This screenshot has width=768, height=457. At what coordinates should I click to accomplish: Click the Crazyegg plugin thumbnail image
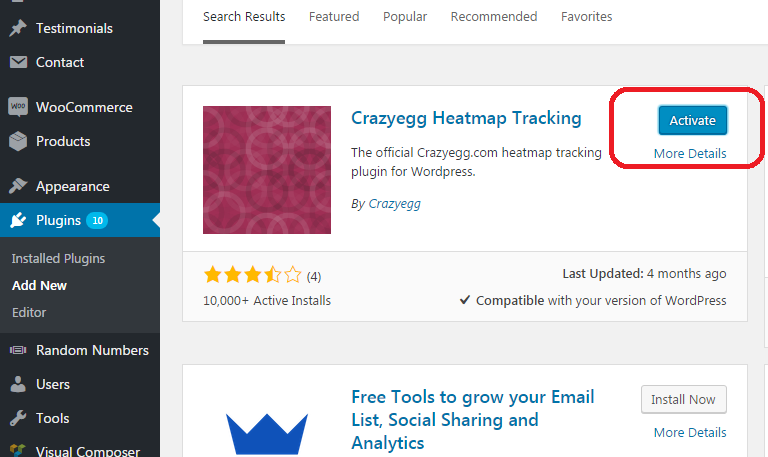tap(267, 170)
